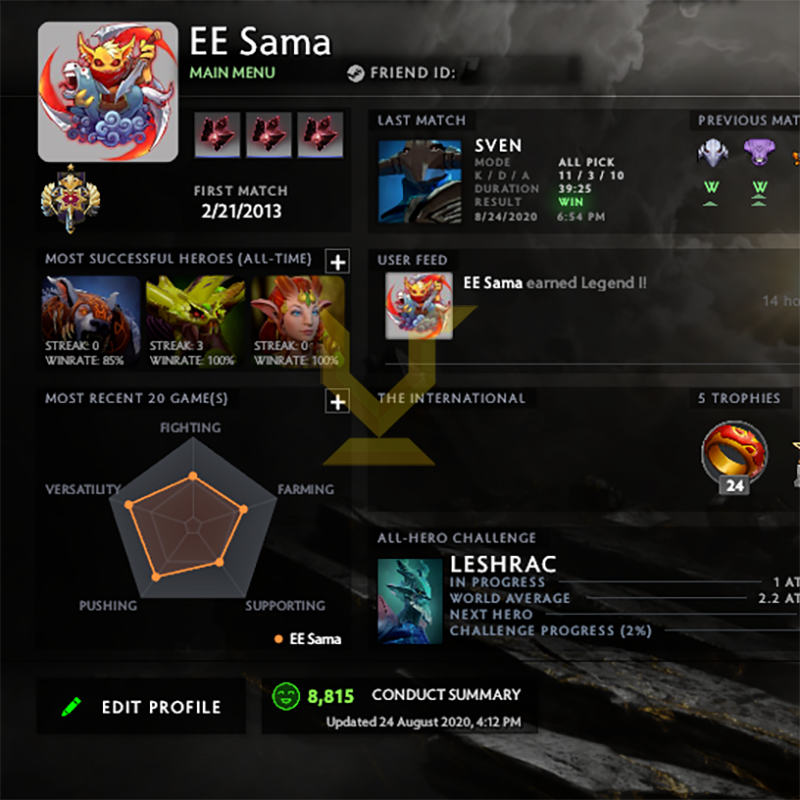Open the Sven last match portrait
This screenshot has height=800, width=800.
tap(420, 182)
